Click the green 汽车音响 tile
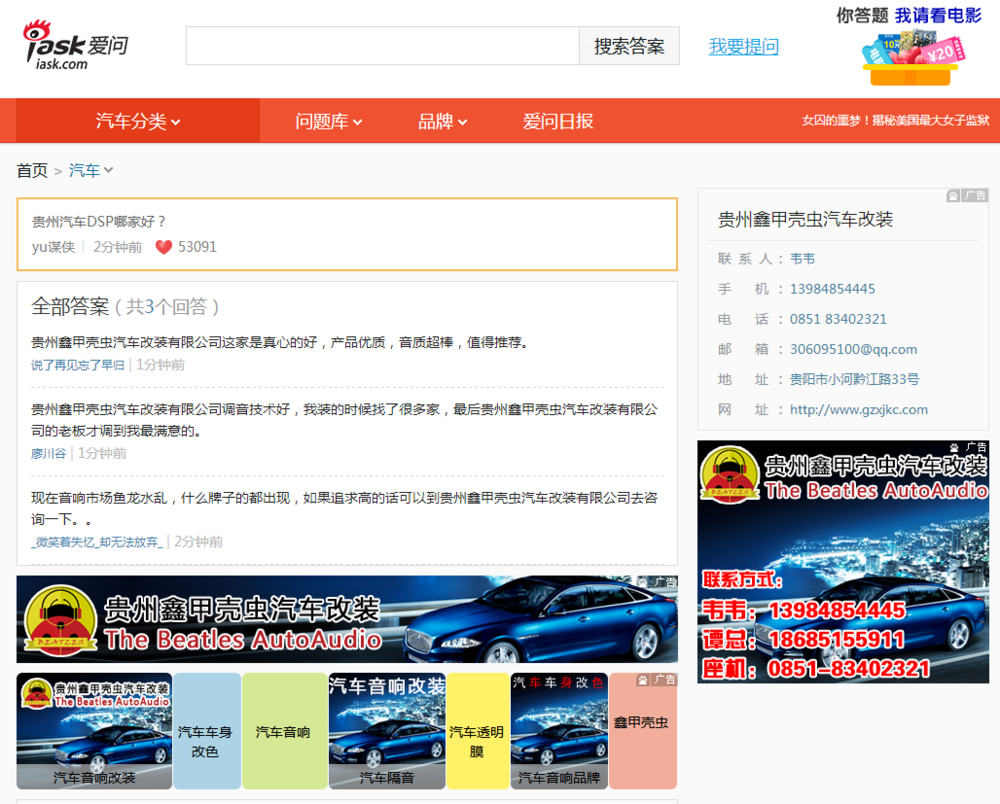 (284, 731)
